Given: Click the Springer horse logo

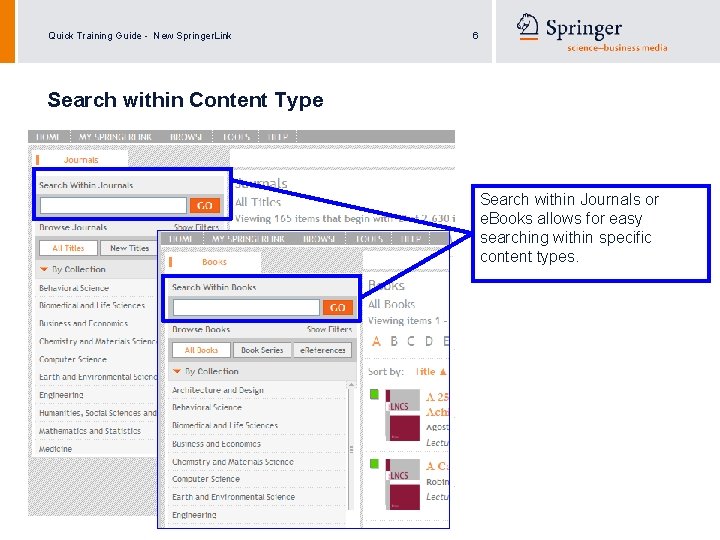Looking at the screenshot, I should pos(527,26).
